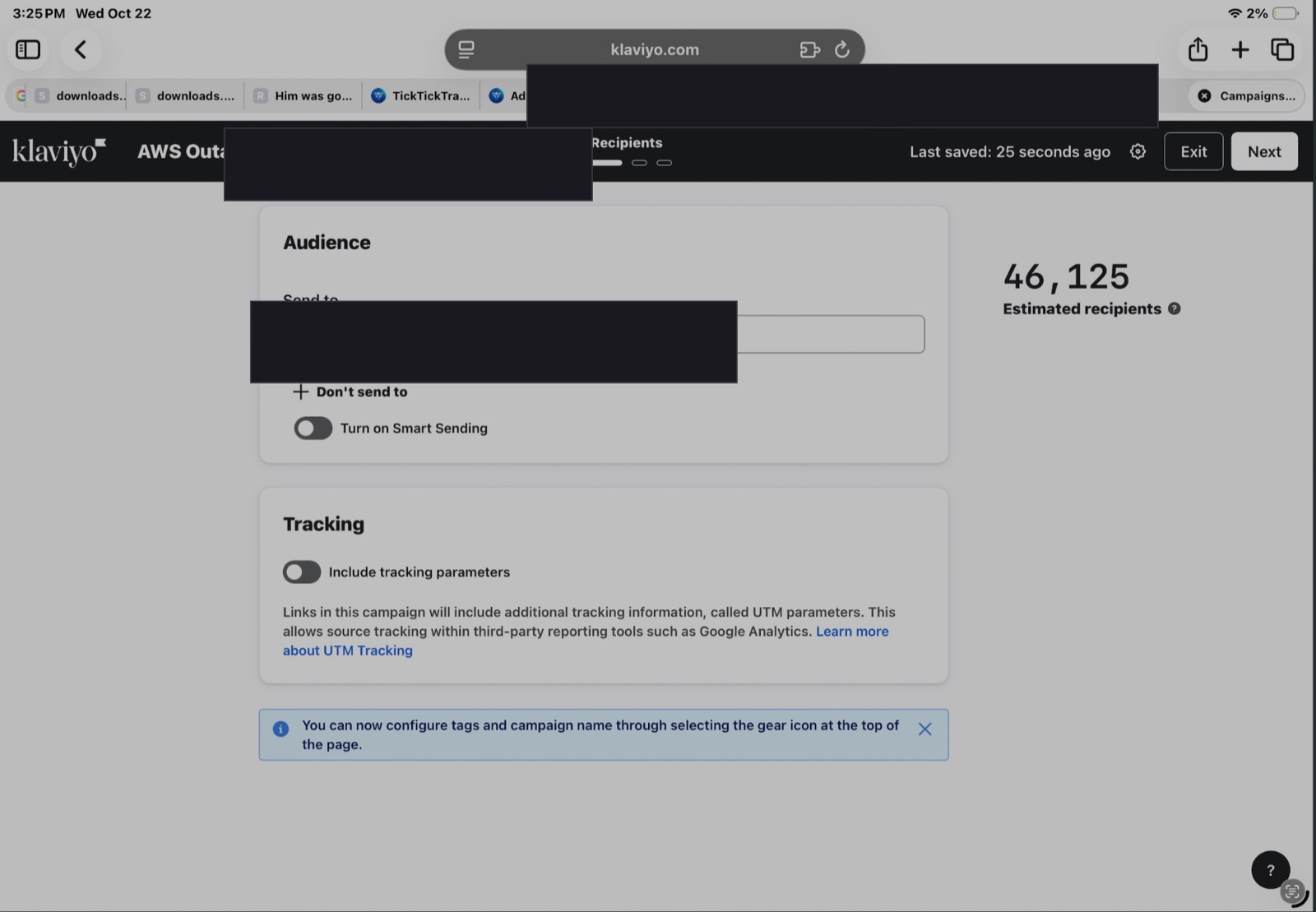Click the klaviyo.com address bar

point(655,49)
